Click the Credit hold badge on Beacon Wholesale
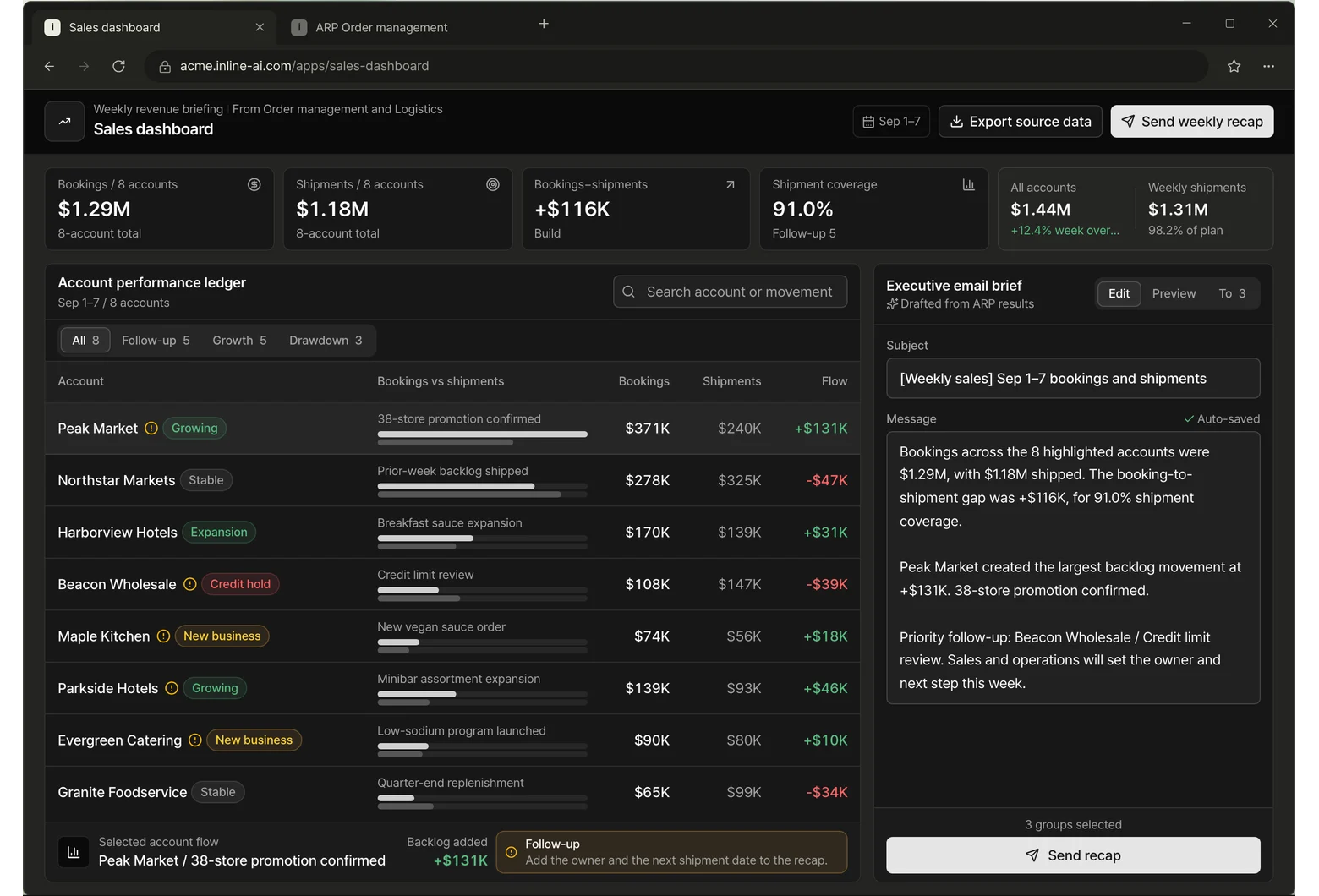1319x896 pixels. point(240,584)
